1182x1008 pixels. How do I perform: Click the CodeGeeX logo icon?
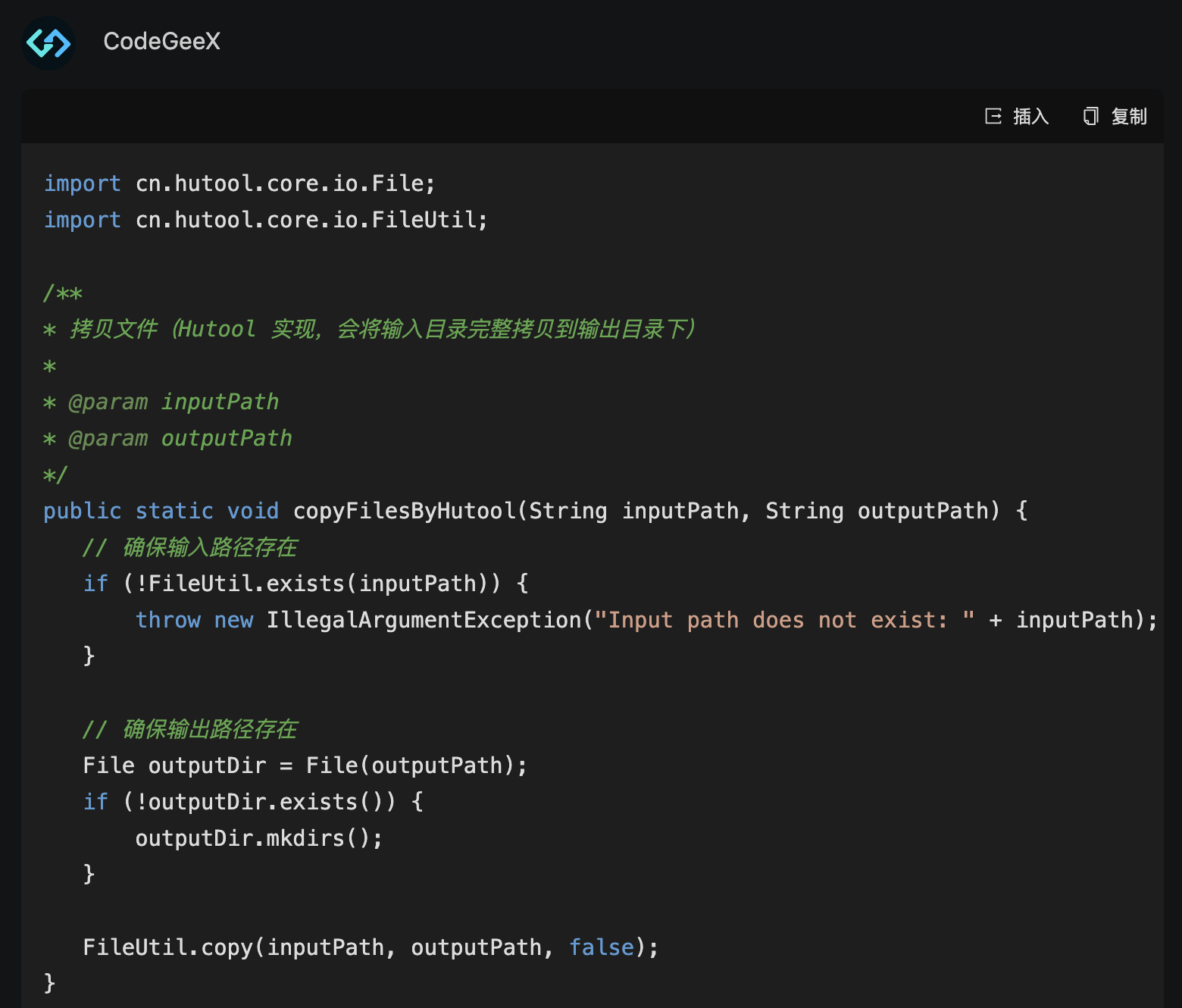48,42
